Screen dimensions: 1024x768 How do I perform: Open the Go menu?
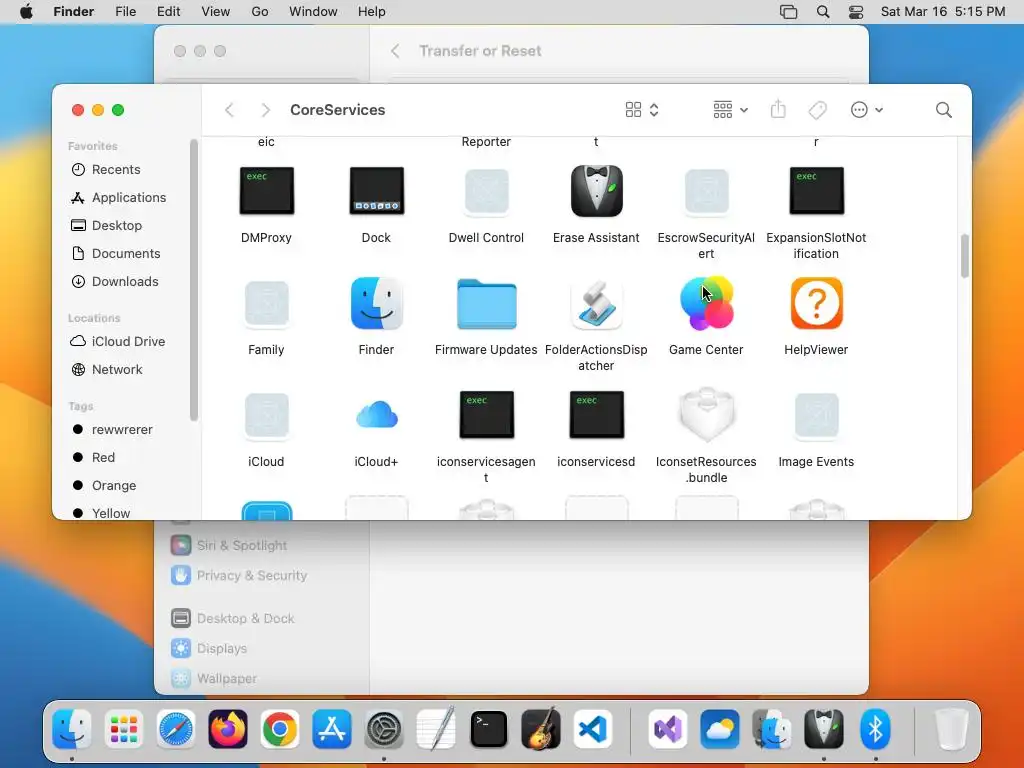[x=260, y=12]
